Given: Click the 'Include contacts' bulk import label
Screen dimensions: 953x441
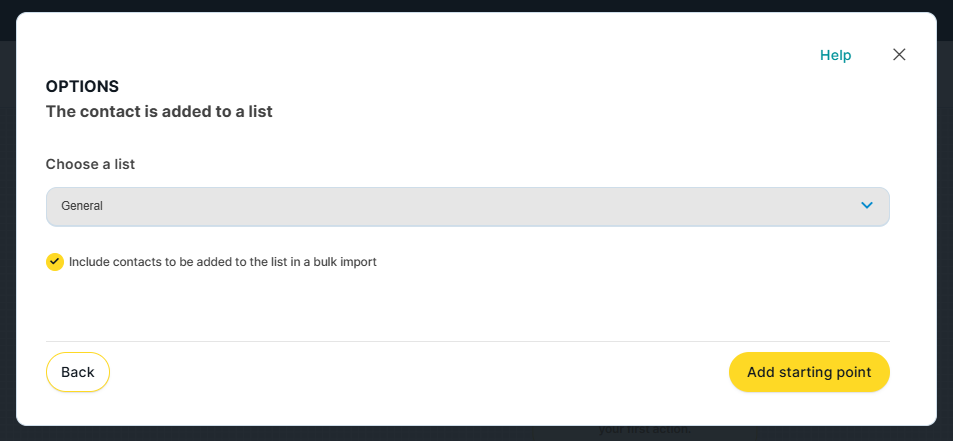Looking at the screenshot, I should pyautogui.click(x=222, y=262).
